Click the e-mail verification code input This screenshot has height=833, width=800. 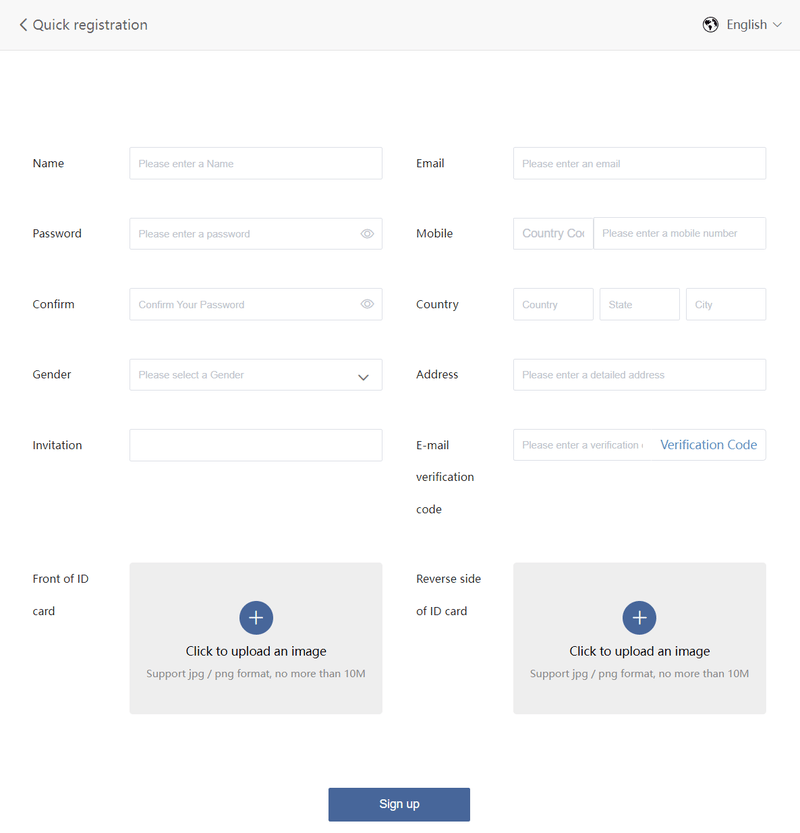coord(582,445)
